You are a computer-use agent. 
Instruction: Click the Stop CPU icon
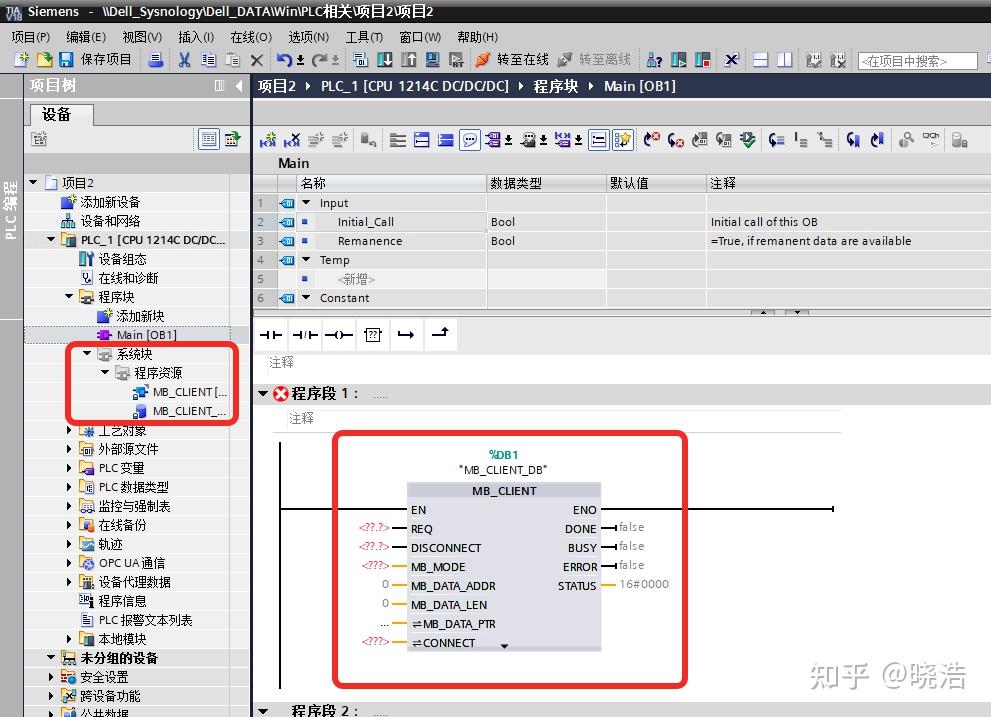tap(703, 59)
